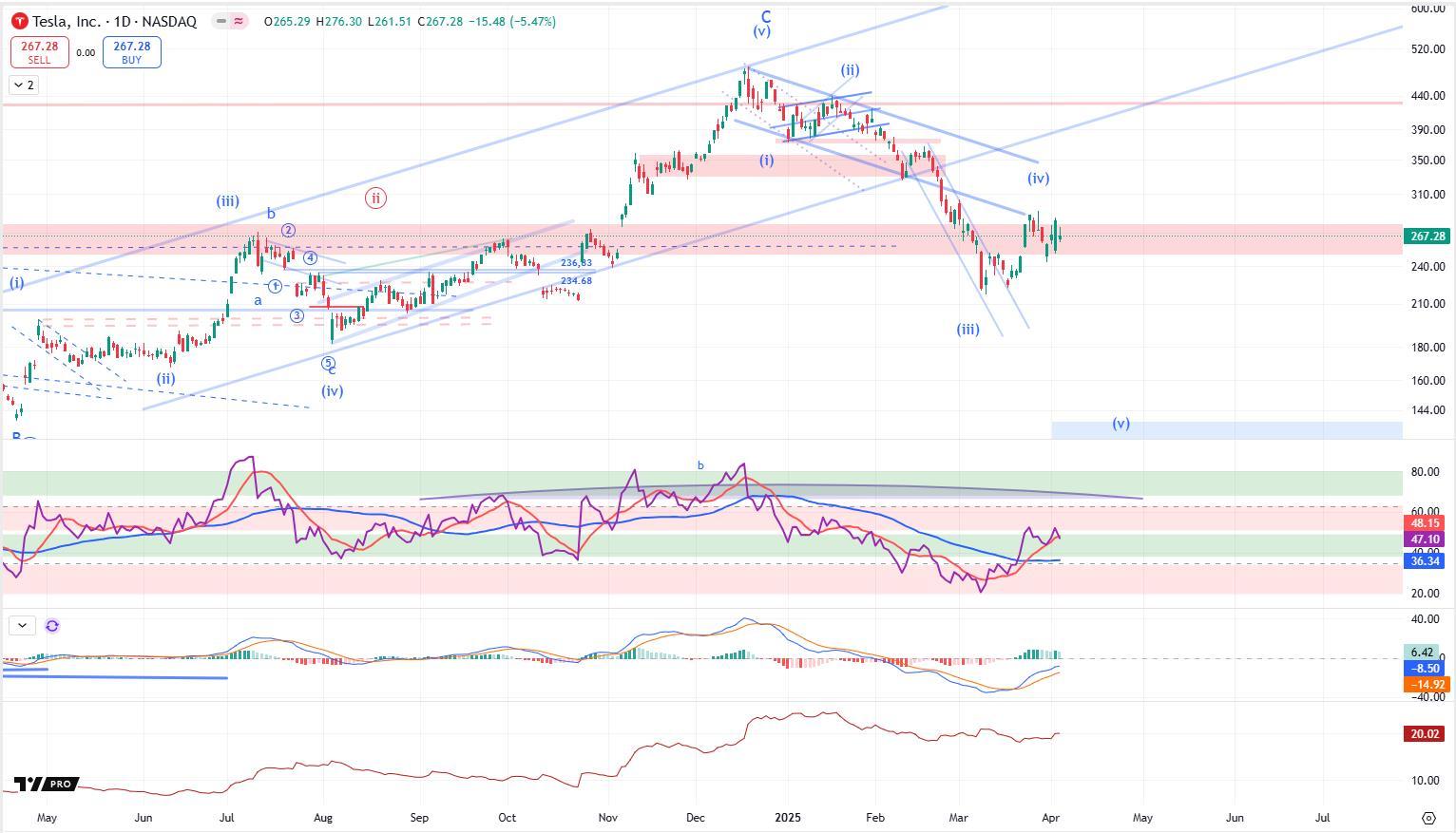Viewport: 1456px width, 833px height.
Task: Click the -14.92 signal value label
Action: (1425, 685)
